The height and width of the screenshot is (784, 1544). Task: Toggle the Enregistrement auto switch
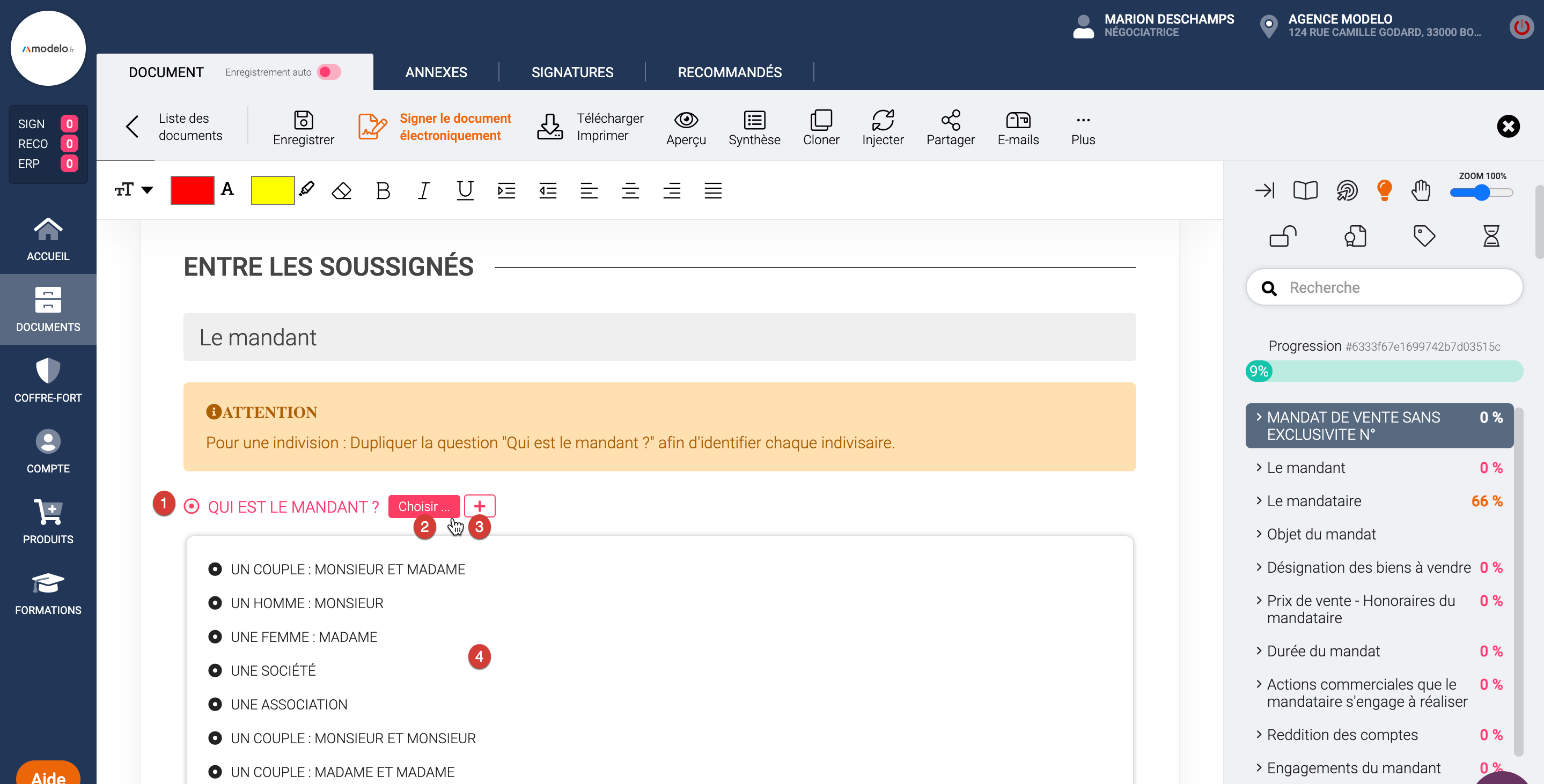pyautogui.click(x=329, y=72)
